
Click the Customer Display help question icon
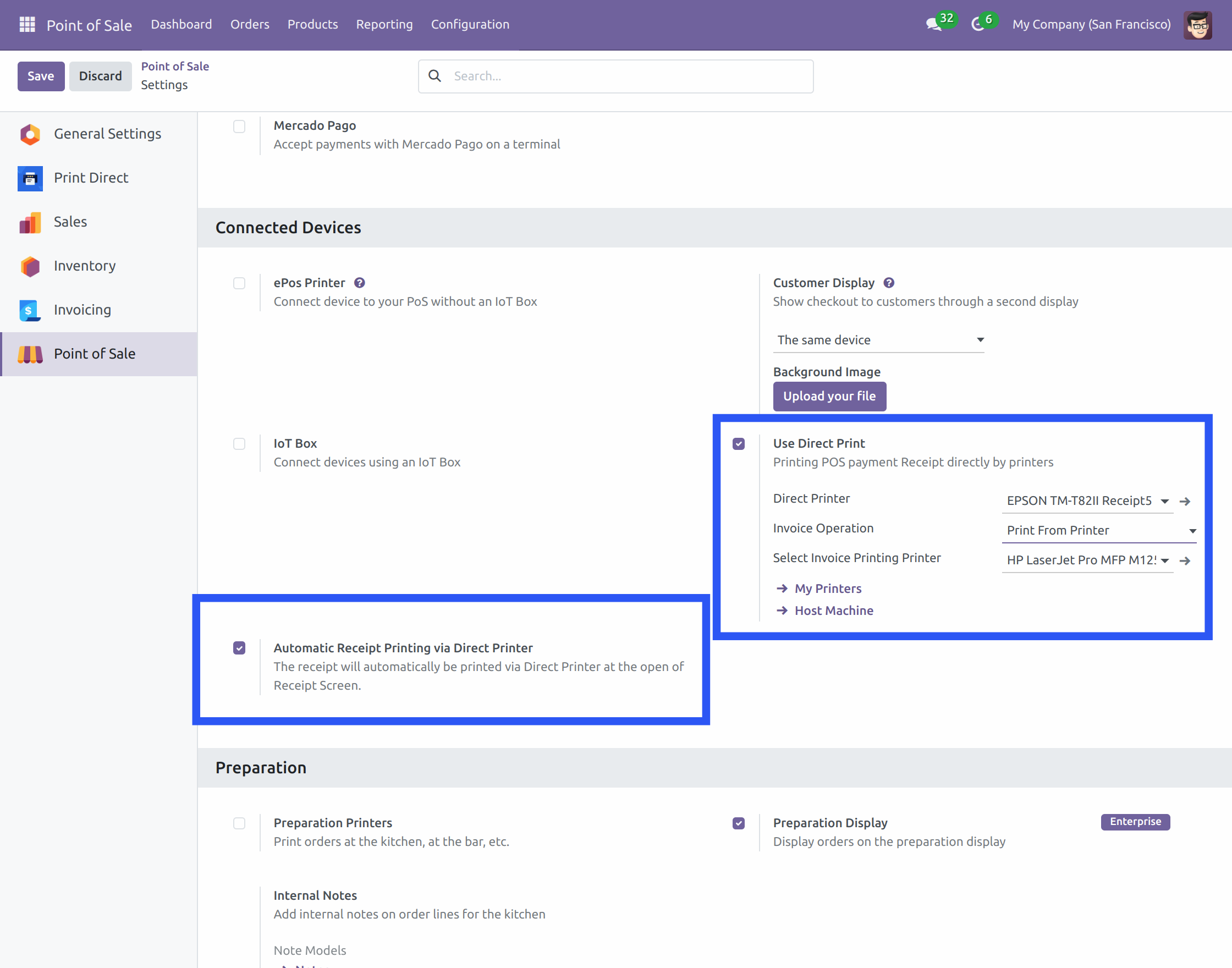click(889, 283)
